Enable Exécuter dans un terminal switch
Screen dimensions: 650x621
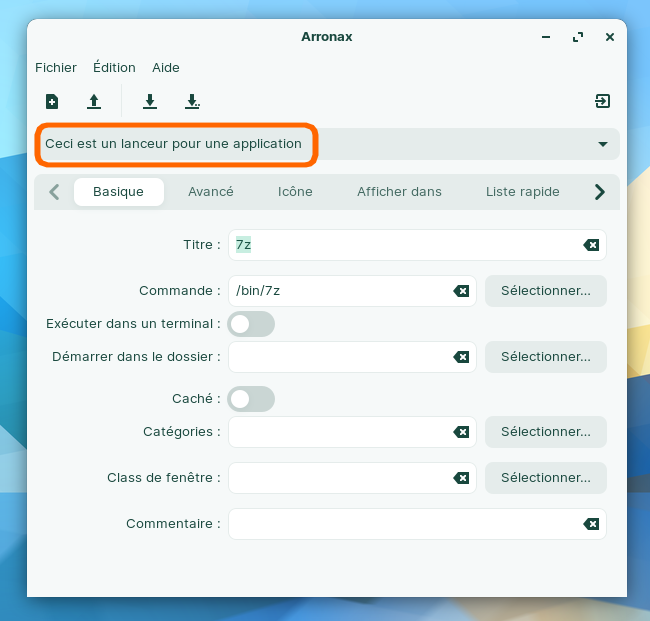tap(251, 324)
